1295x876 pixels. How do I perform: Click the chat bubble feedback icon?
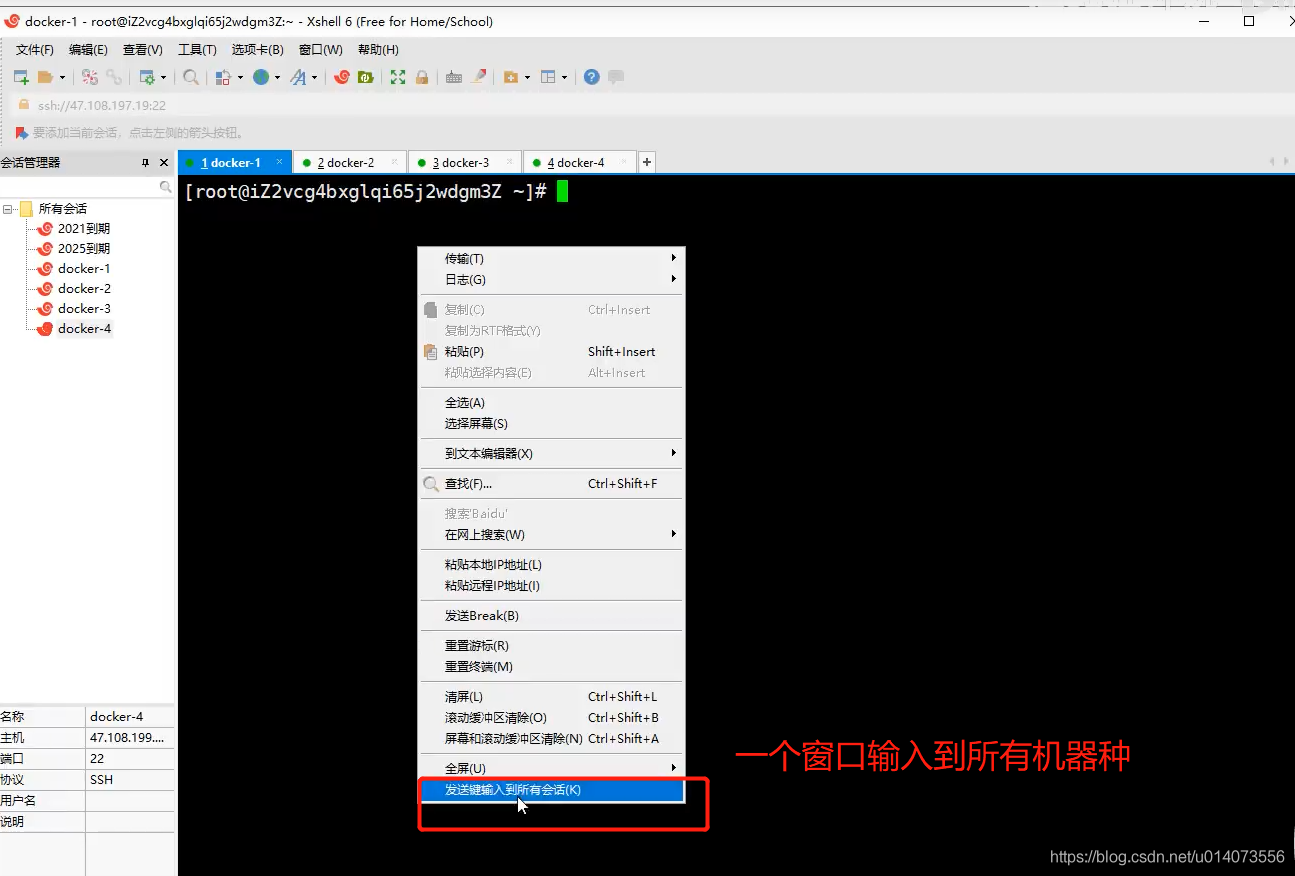coord(616,77)
